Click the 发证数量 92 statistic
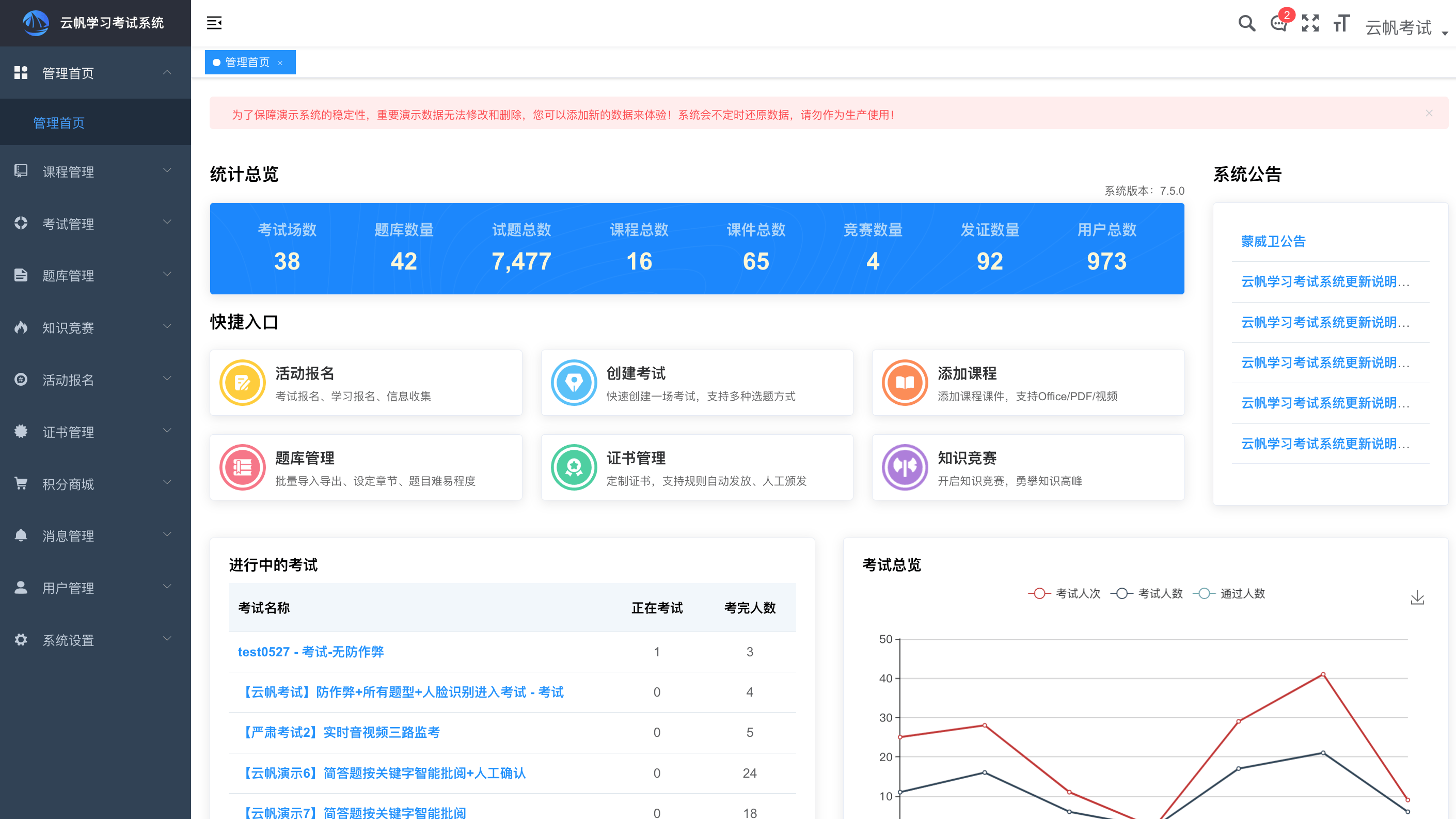Image resolution: width=1456 pixels, height=819 pixels. [990, 247]
